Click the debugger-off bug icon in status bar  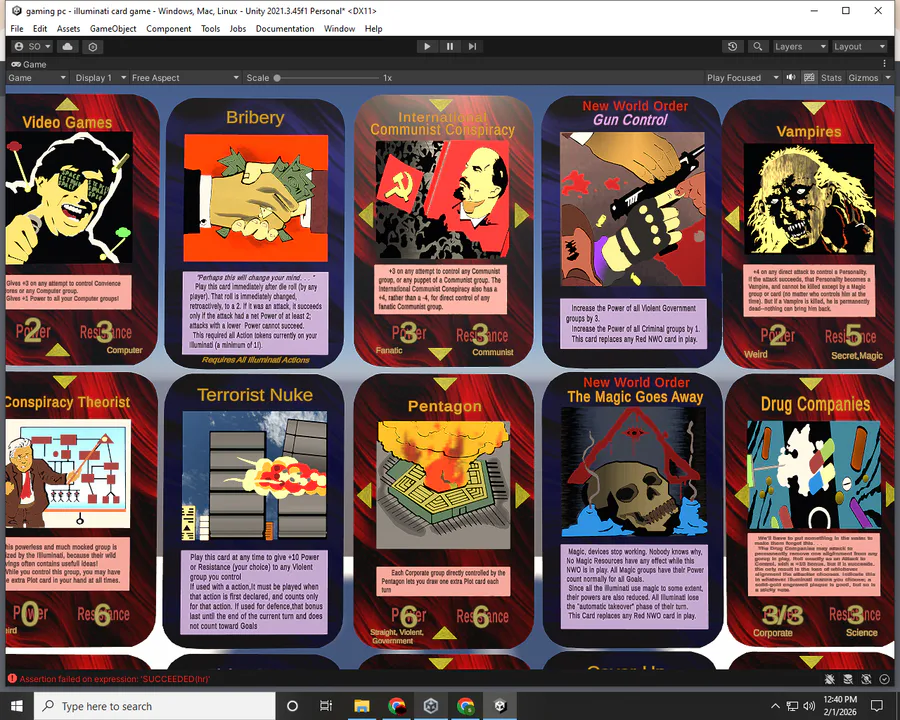tap(829, 679)
